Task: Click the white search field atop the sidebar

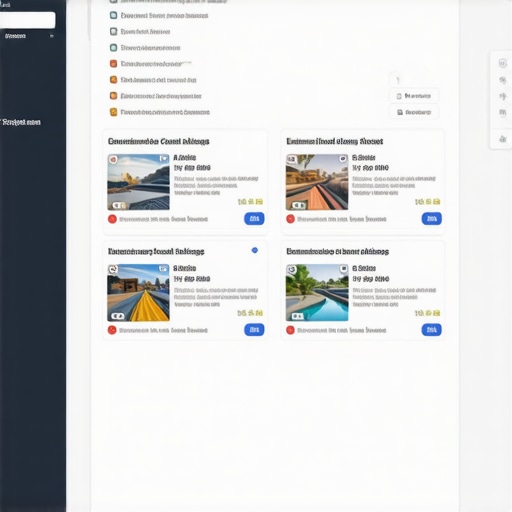Action: point(27,20)
